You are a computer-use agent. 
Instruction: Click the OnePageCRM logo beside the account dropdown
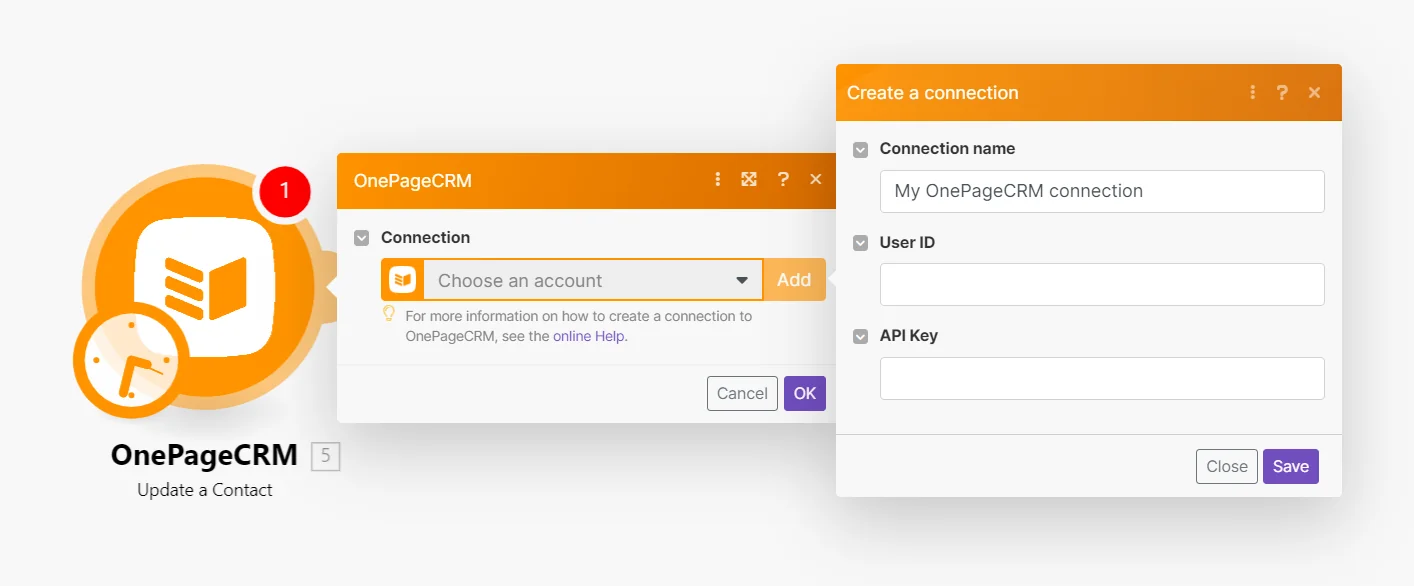coord(403,280)
